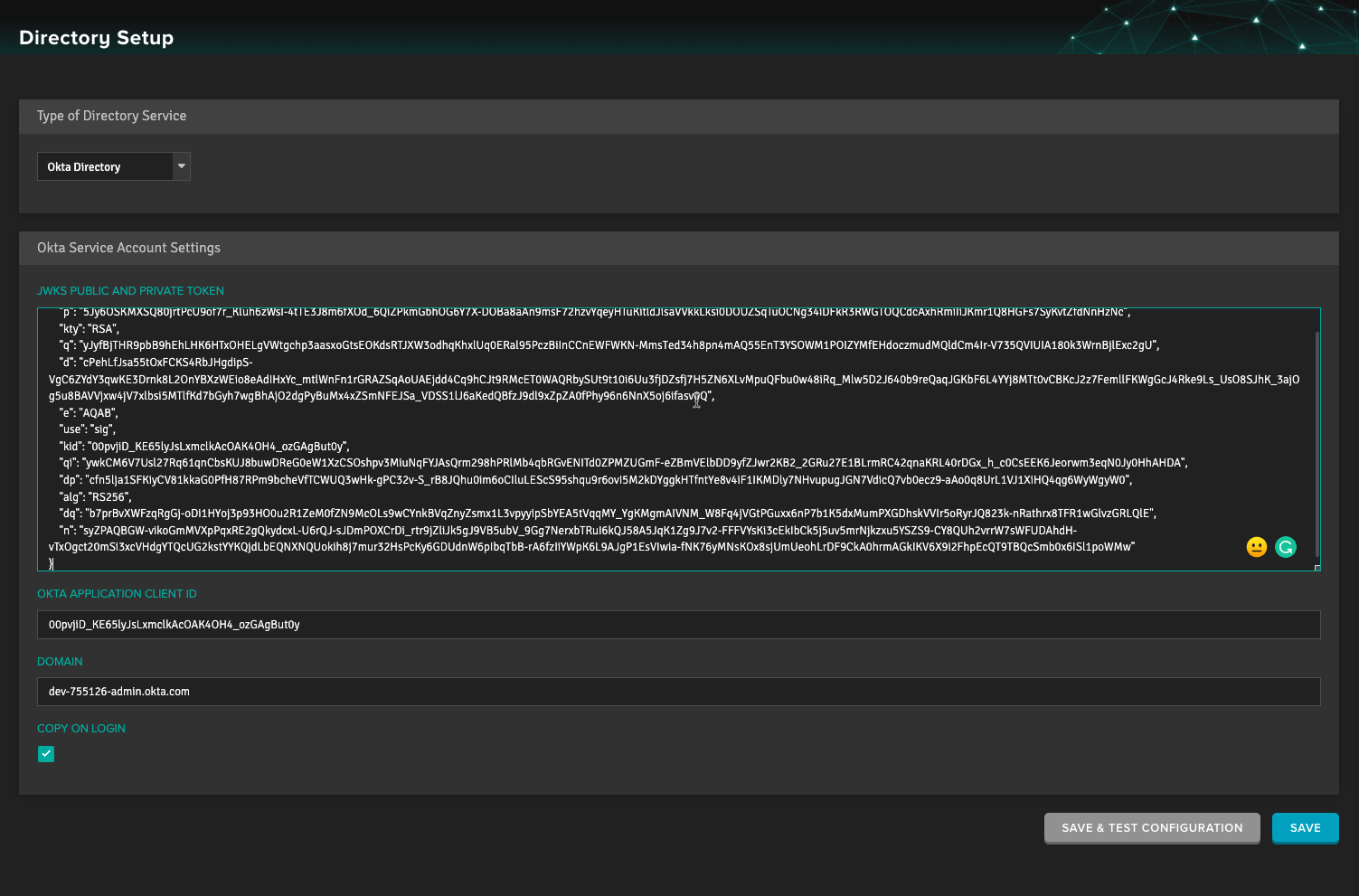Click the JWKS textarea vertical scrollbar
The height and width of the screenshot is (896, 1359).
(x=1317, y=443)
